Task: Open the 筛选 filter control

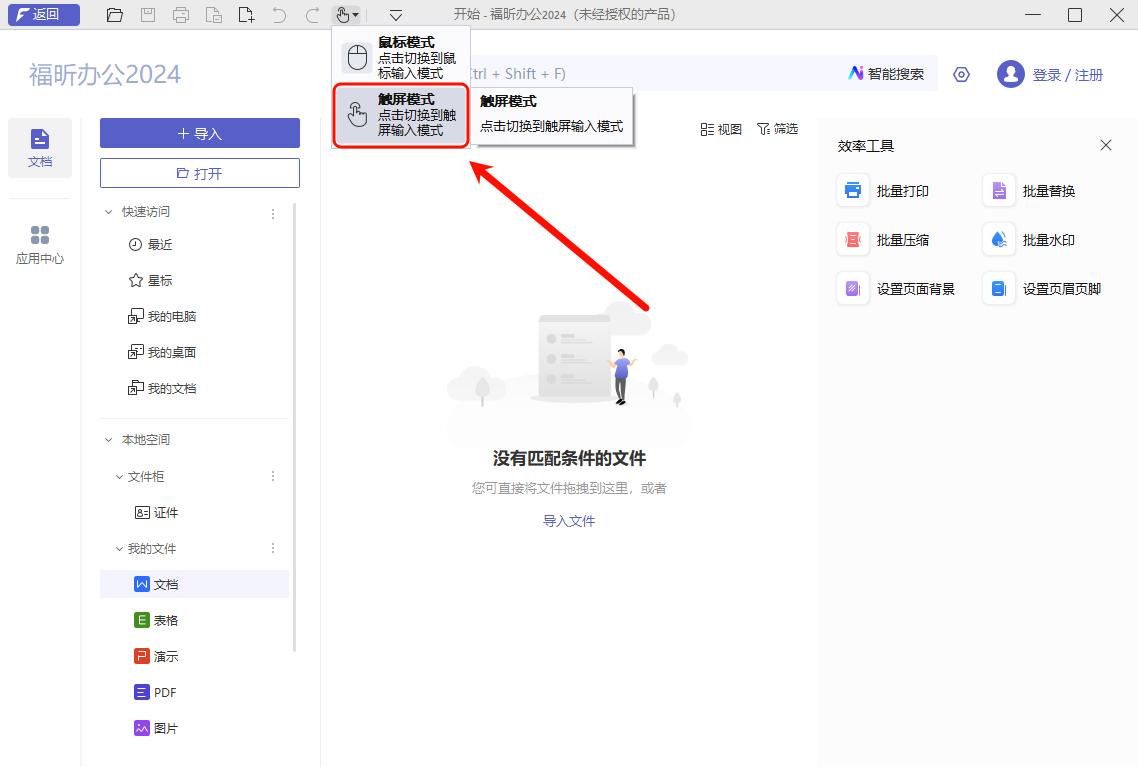Action: [777, 128]
